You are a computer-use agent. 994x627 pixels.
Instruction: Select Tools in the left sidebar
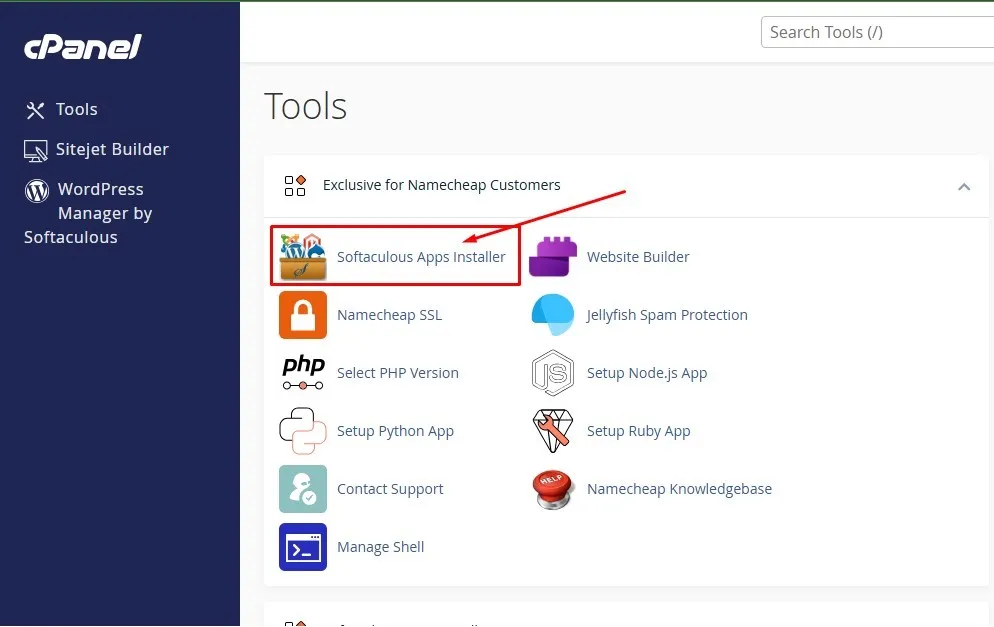pyautogui.click(x=78, y=110)
